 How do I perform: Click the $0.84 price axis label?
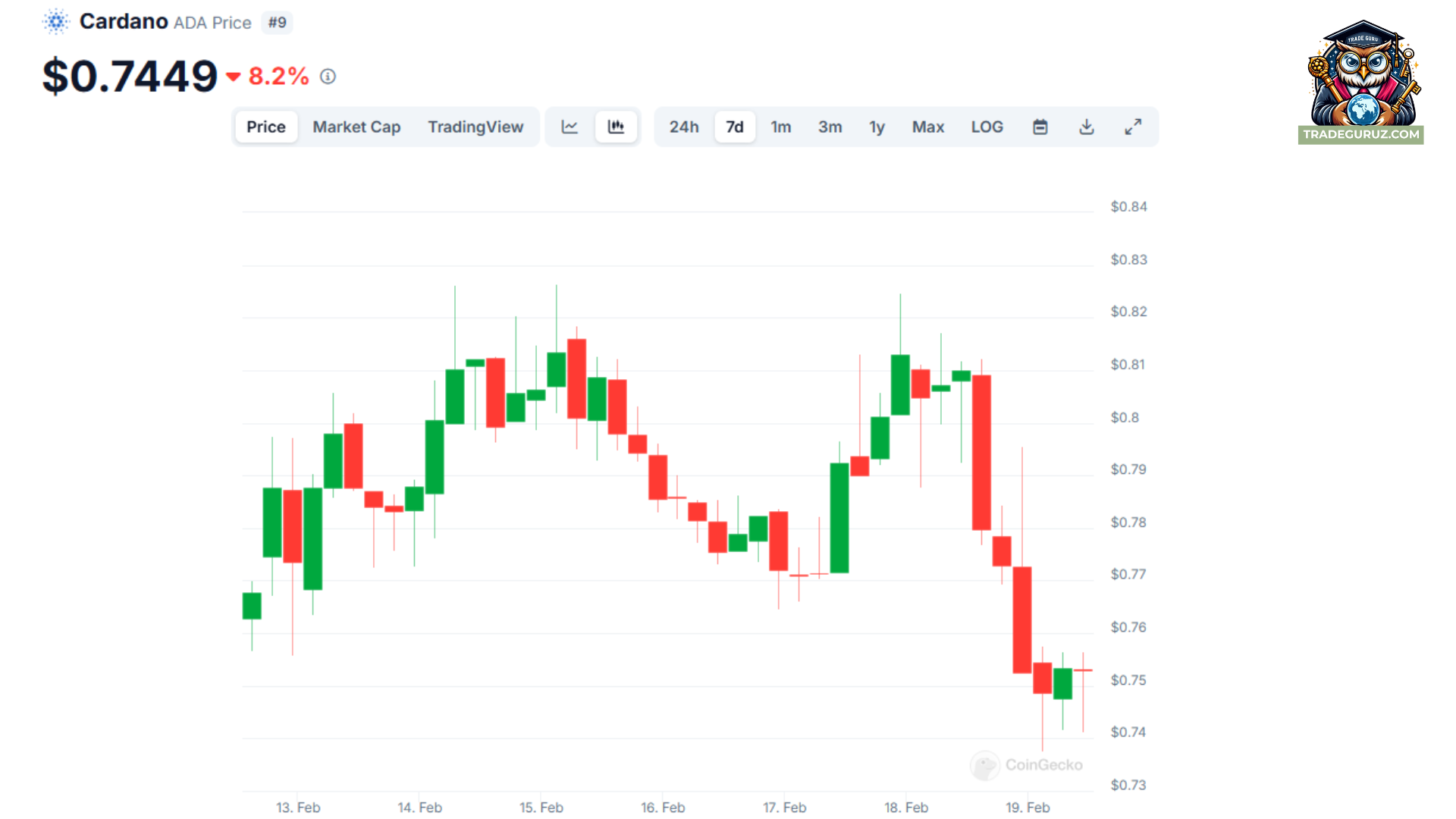click(x=1129, y=206)
